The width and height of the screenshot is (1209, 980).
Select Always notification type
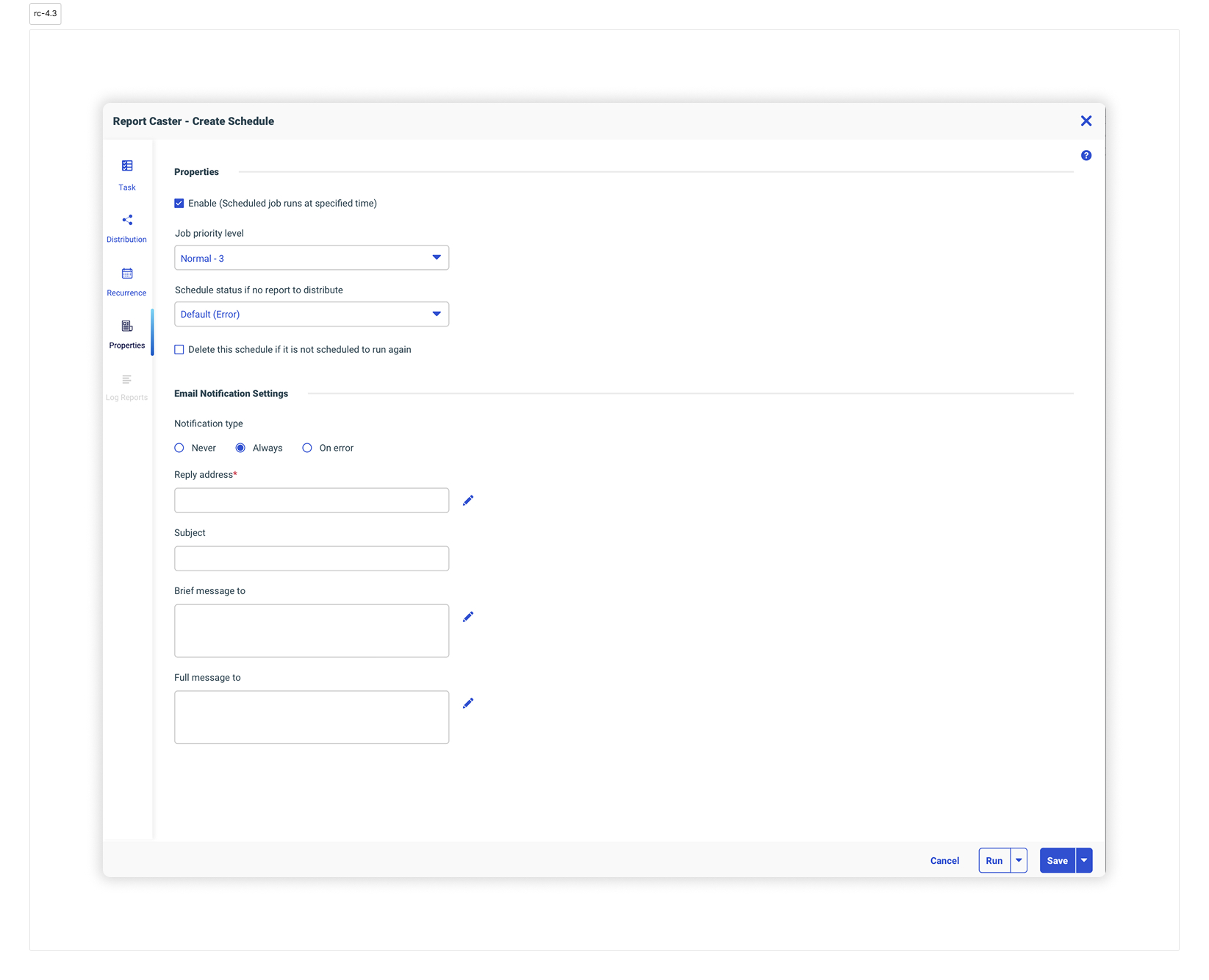click(x=240, y=448)
